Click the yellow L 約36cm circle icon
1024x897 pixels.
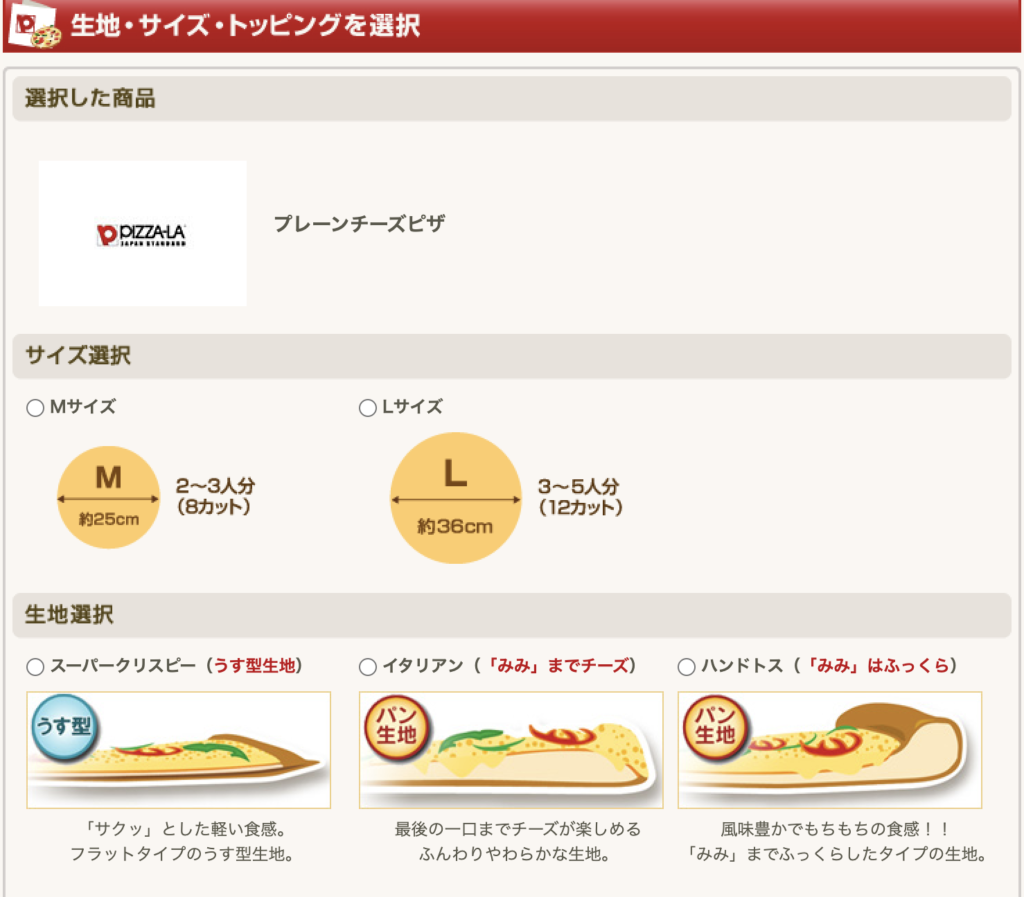[x=455, y=497]
